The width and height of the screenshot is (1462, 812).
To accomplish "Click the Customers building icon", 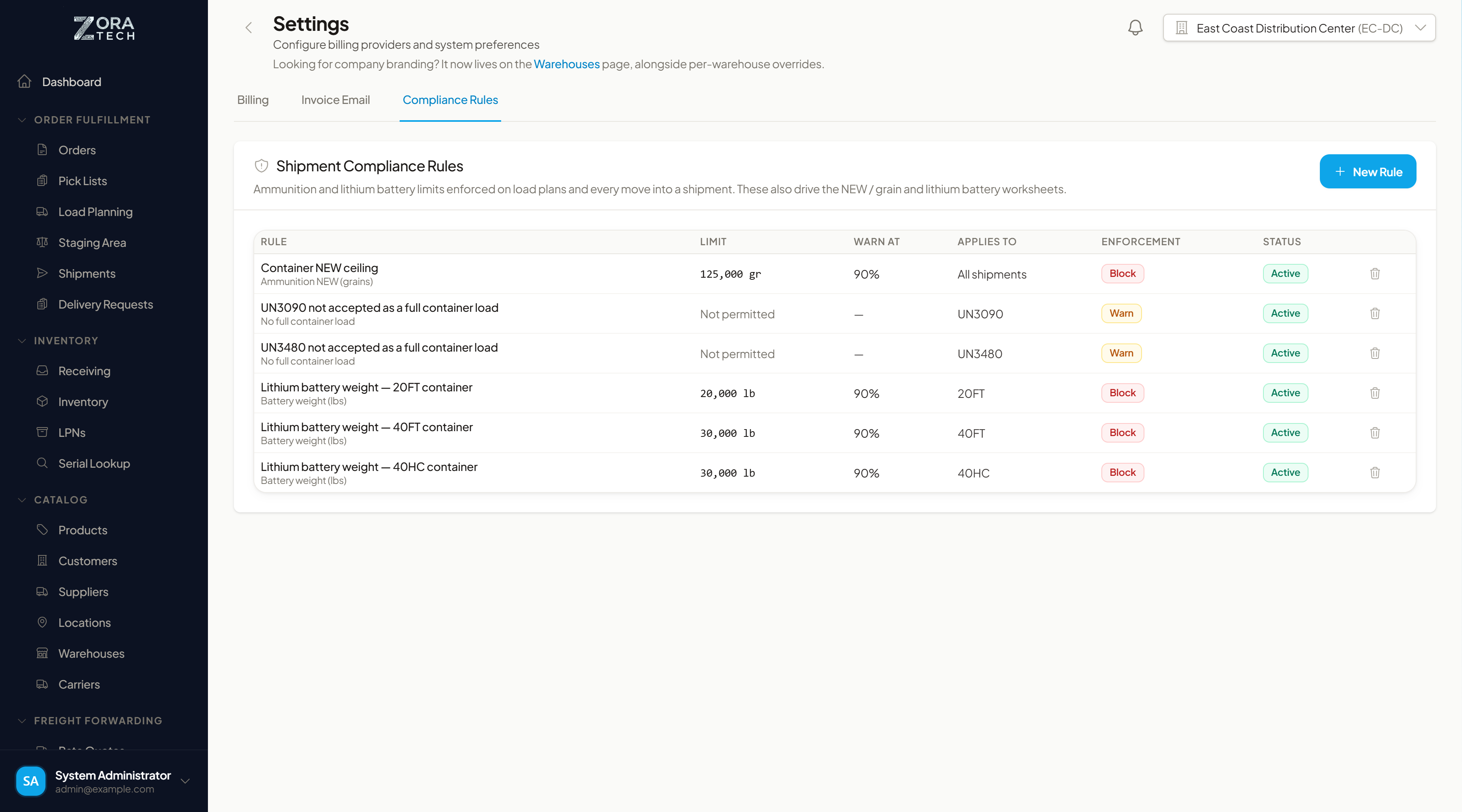I will pos(42,561).
